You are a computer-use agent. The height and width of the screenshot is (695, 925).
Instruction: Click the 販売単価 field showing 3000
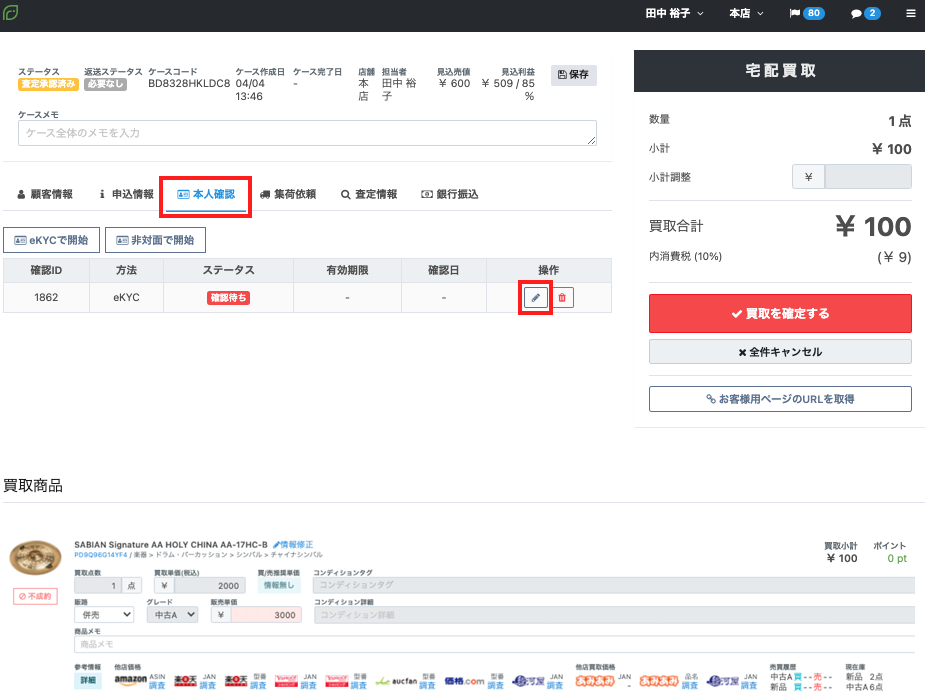point(265,615)
